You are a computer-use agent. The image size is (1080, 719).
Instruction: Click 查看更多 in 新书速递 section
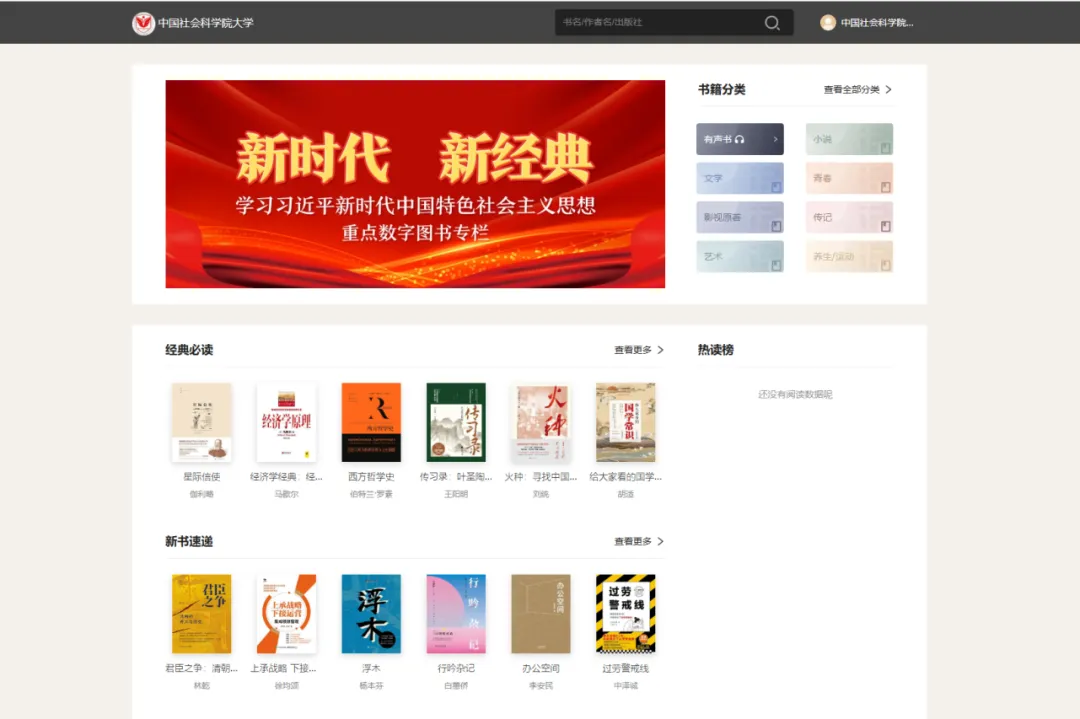(x=632, y=541)
